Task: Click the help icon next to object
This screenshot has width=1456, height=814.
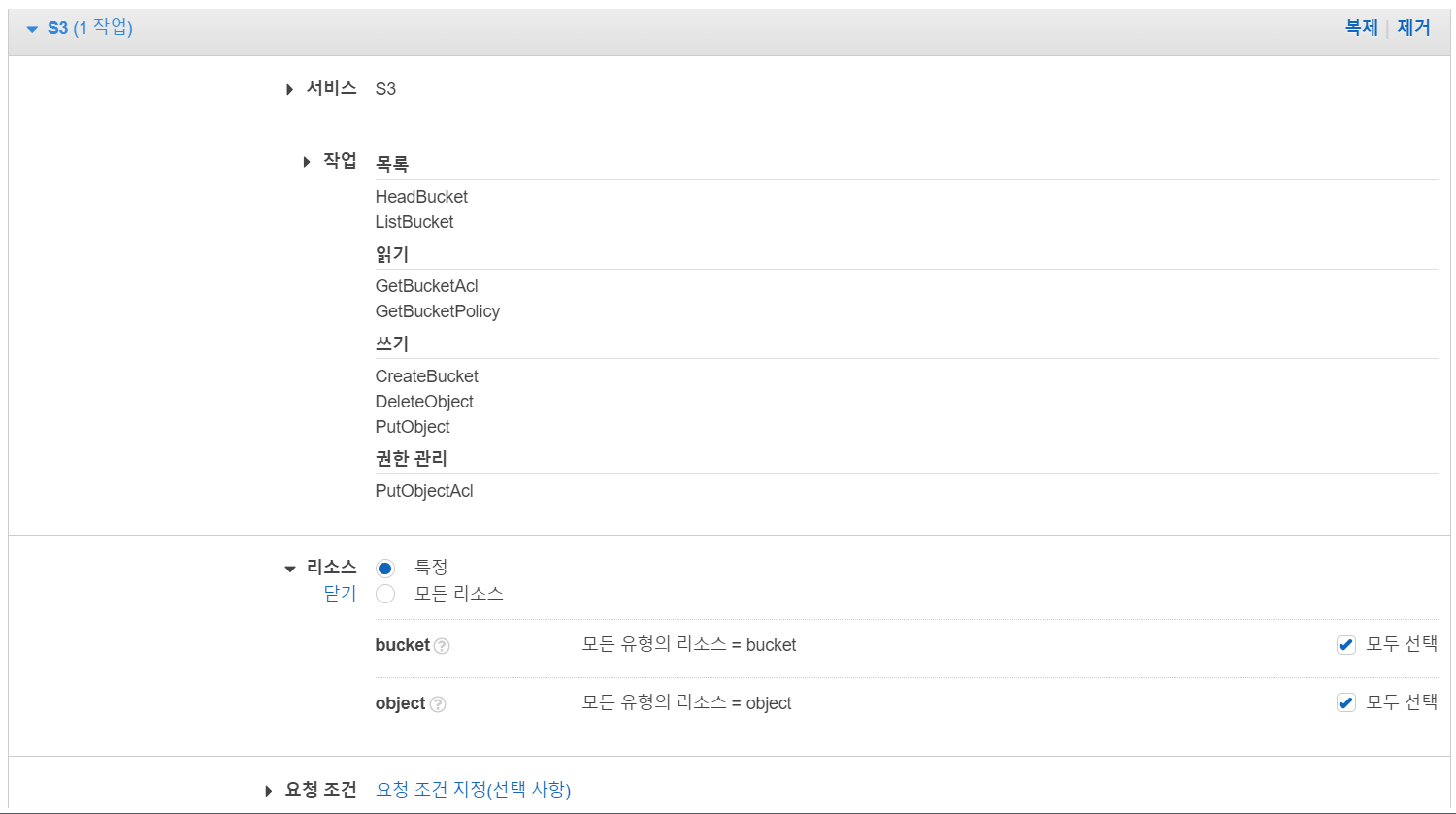Action: click(438, 704)
